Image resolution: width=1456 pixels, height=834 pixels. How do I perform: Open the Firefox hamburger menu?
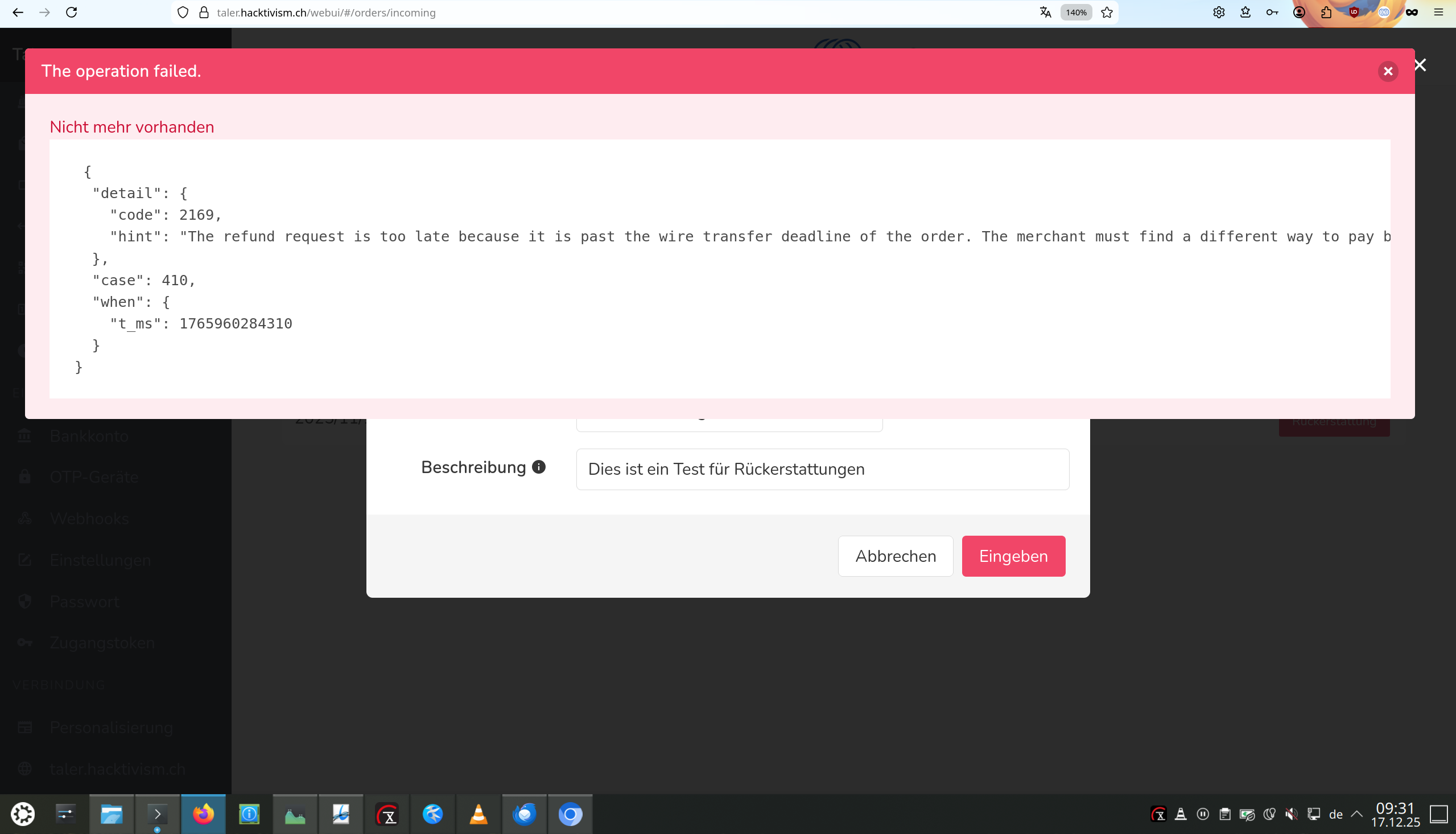[x=1438, y=13]
